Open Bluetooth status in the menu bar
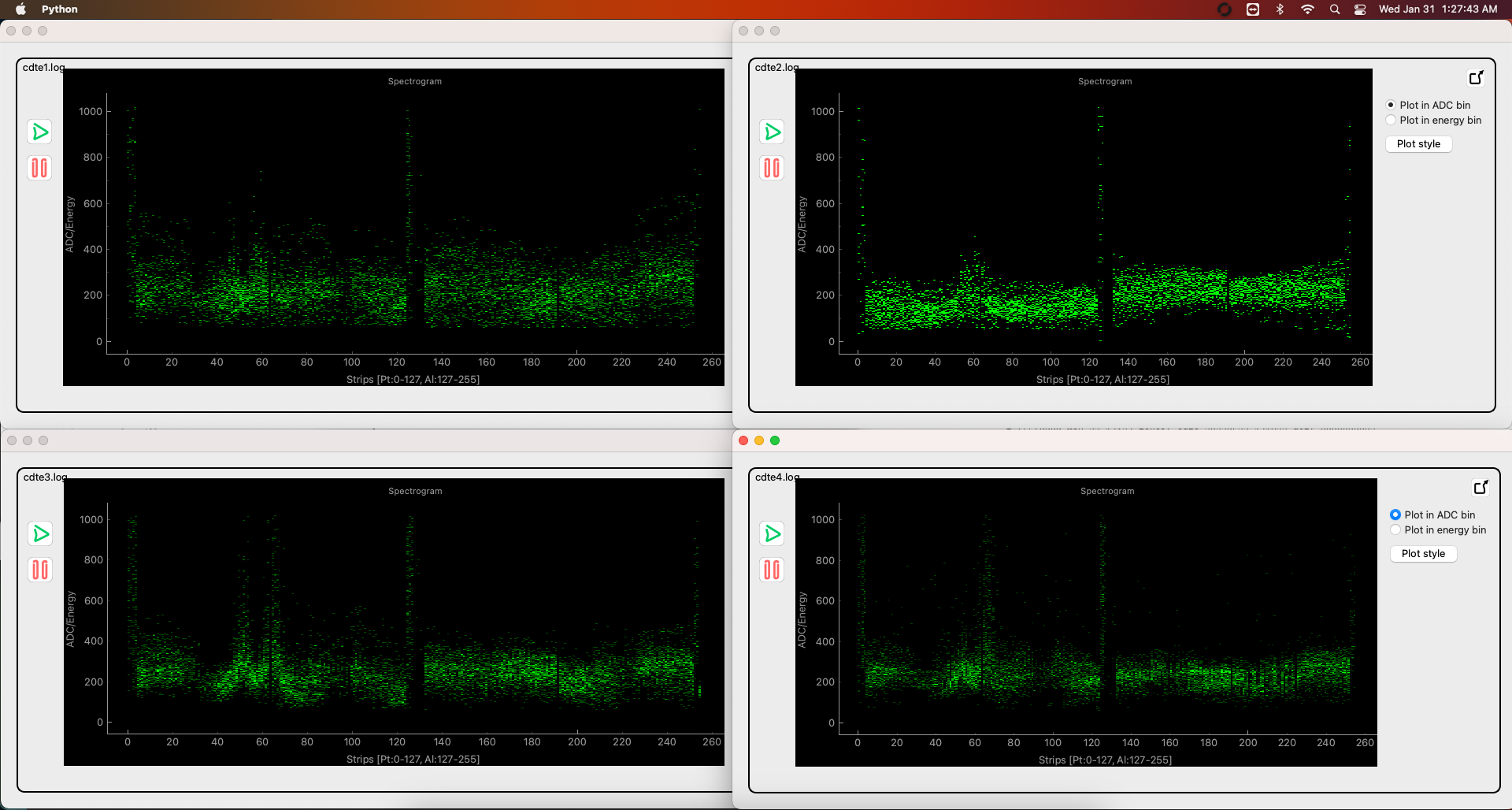 [1280, 9]
